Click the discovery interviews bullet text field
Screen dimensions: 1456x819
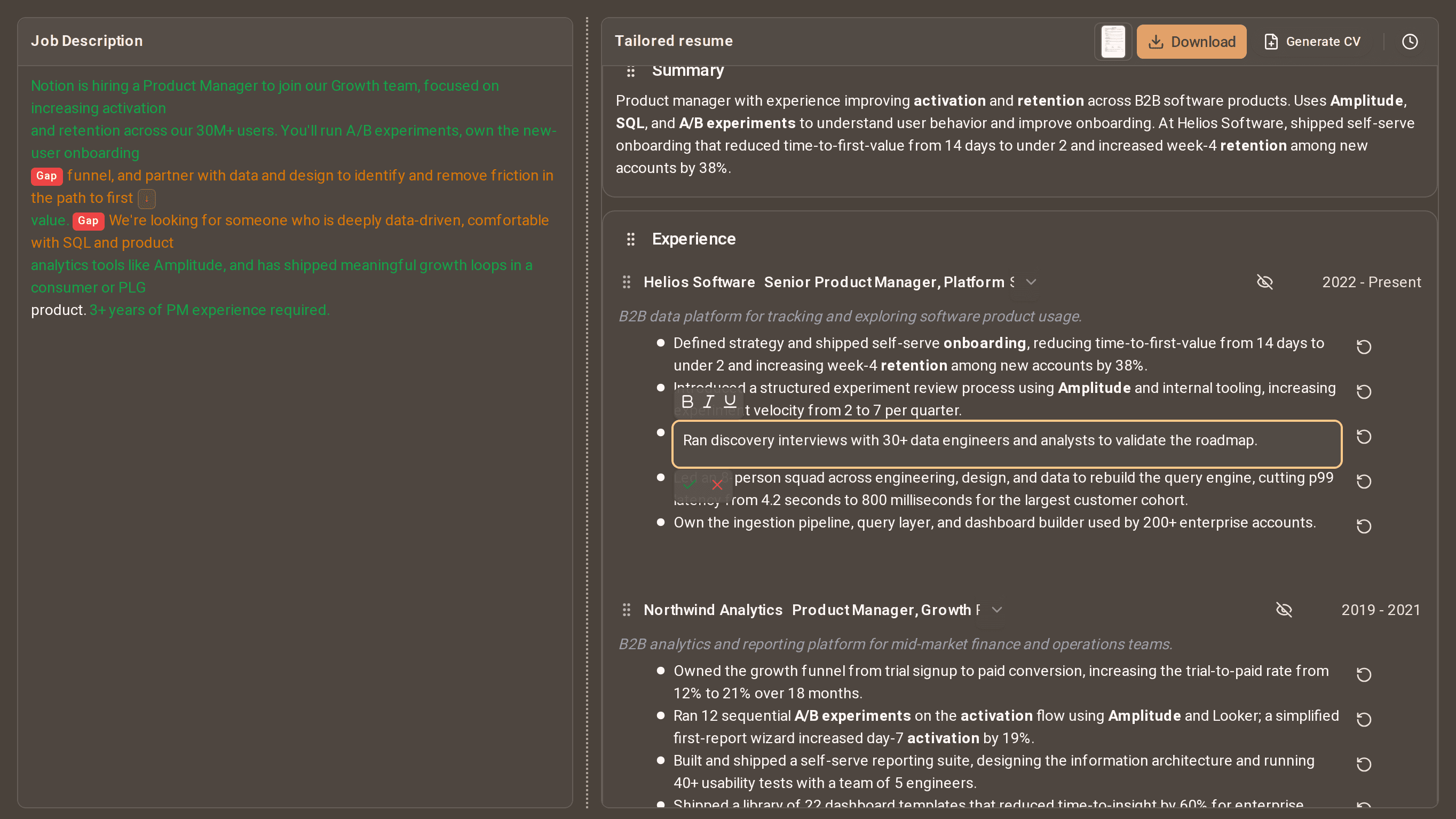click(1007, 444)
